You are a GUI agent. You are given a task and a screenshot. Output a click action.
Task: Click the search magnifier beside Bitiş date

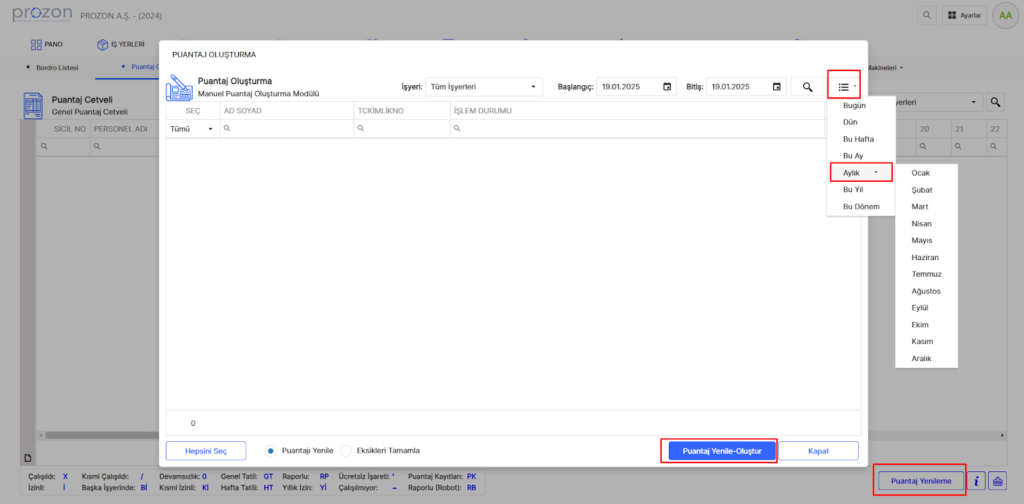point(807,87)
